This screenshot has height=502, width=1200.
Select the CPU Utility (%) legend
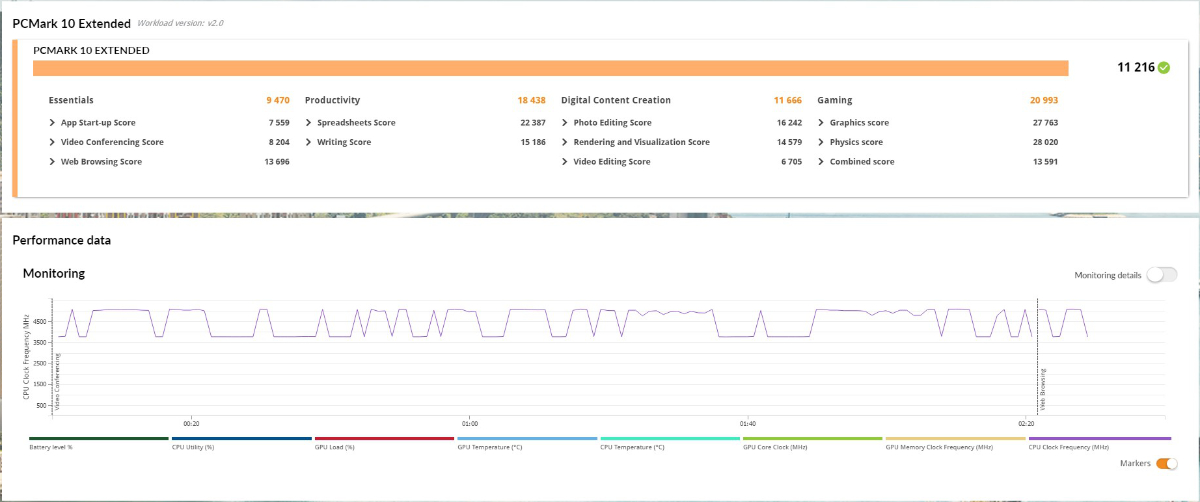[242, 442]
